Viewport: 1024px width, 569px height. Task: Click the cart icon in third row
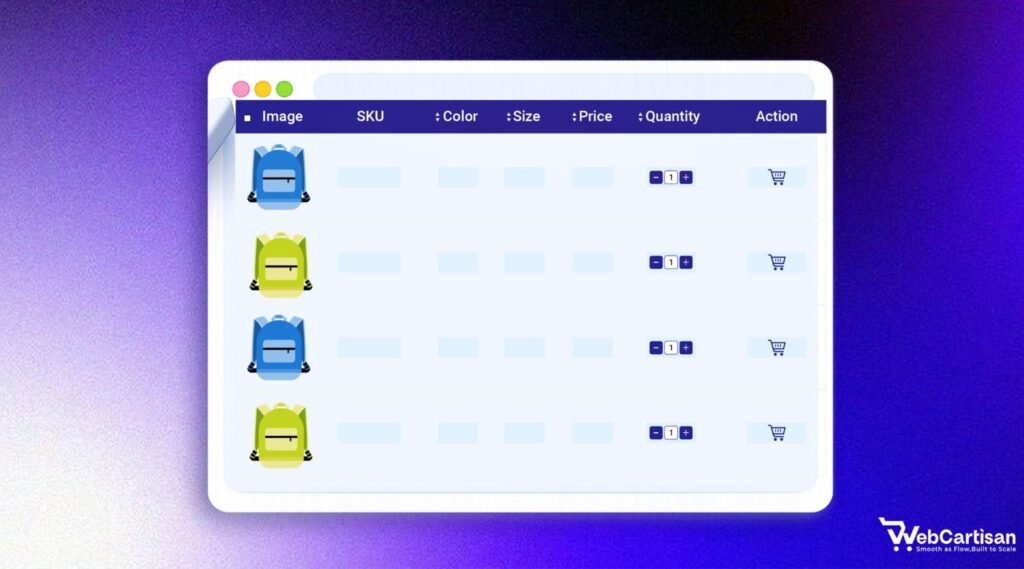(776, 348)
